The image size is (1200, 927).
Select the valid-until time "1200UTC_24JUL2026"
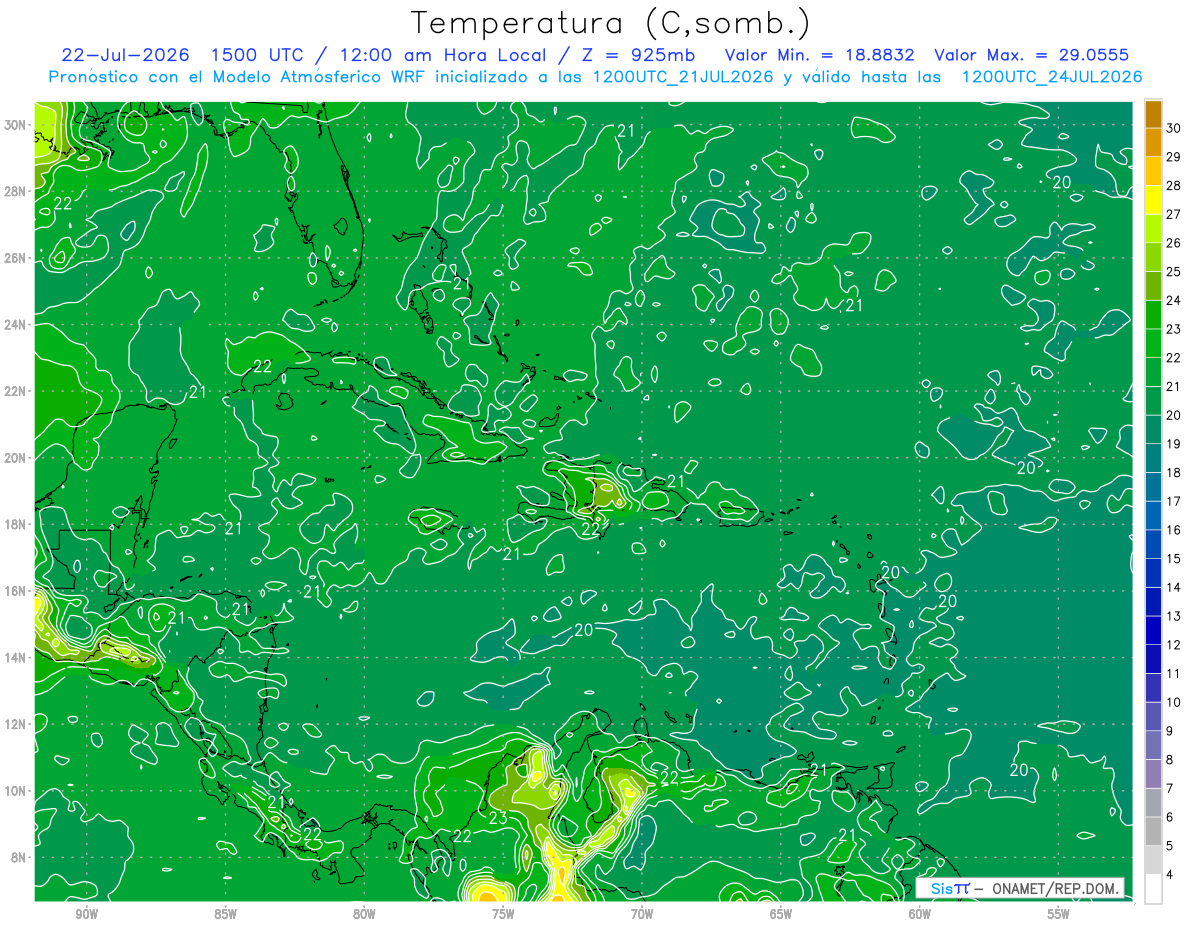coord(1052,77)
